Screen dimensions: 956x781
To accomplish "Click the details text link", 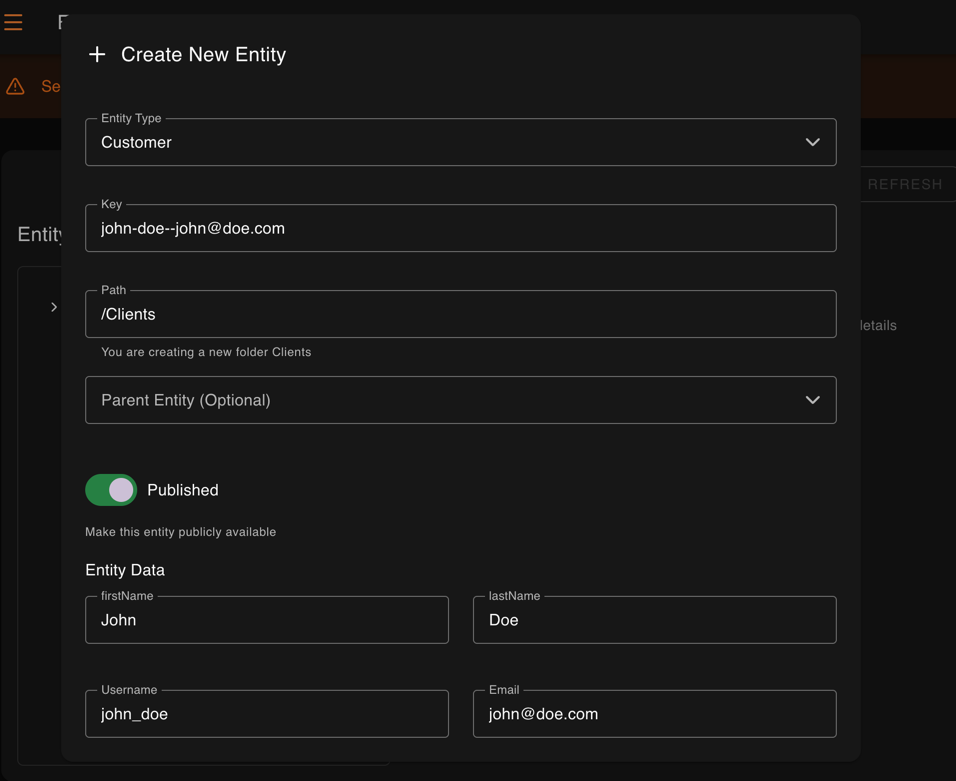I will click(878, 325).
